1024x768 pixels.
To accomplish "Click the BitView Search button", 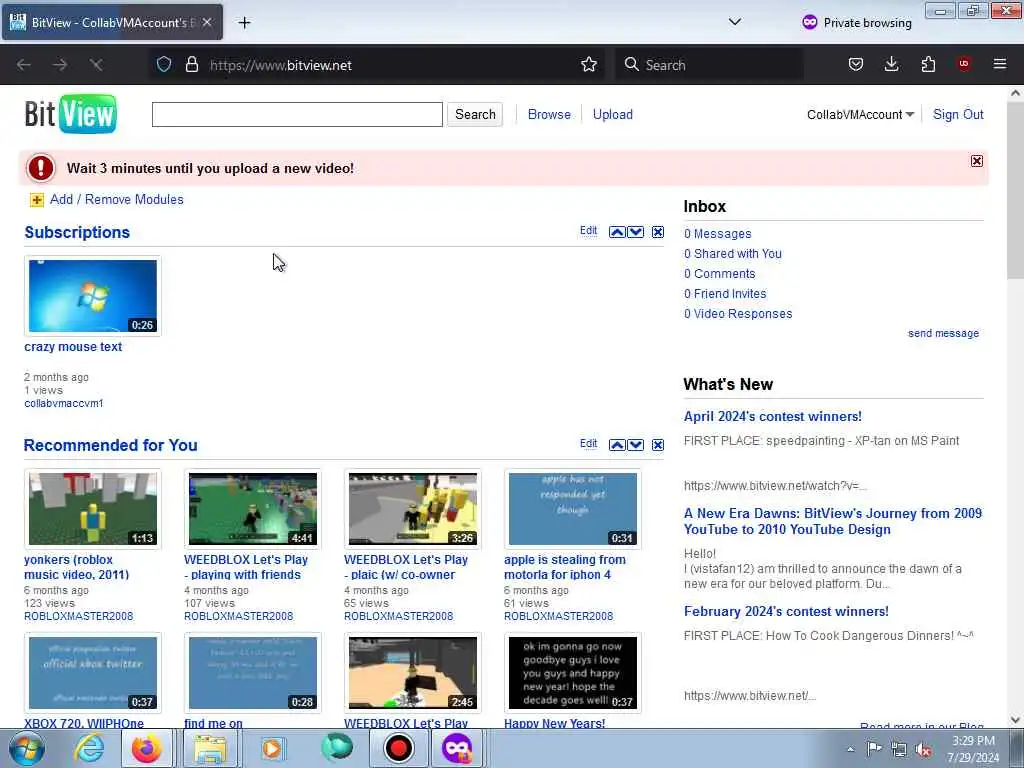I will tap(475, 114).
